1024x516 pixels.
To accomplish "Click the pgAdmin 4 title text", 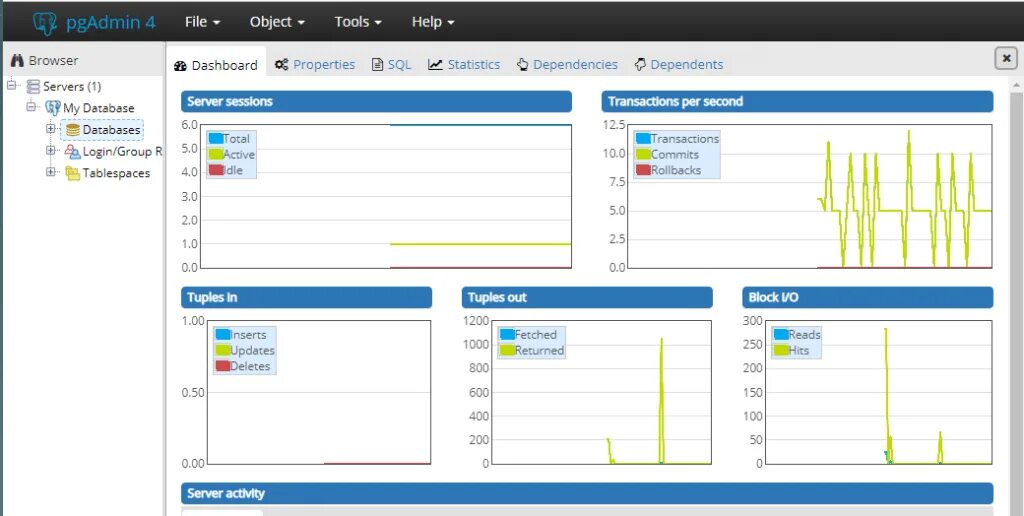I will (111, 22).
